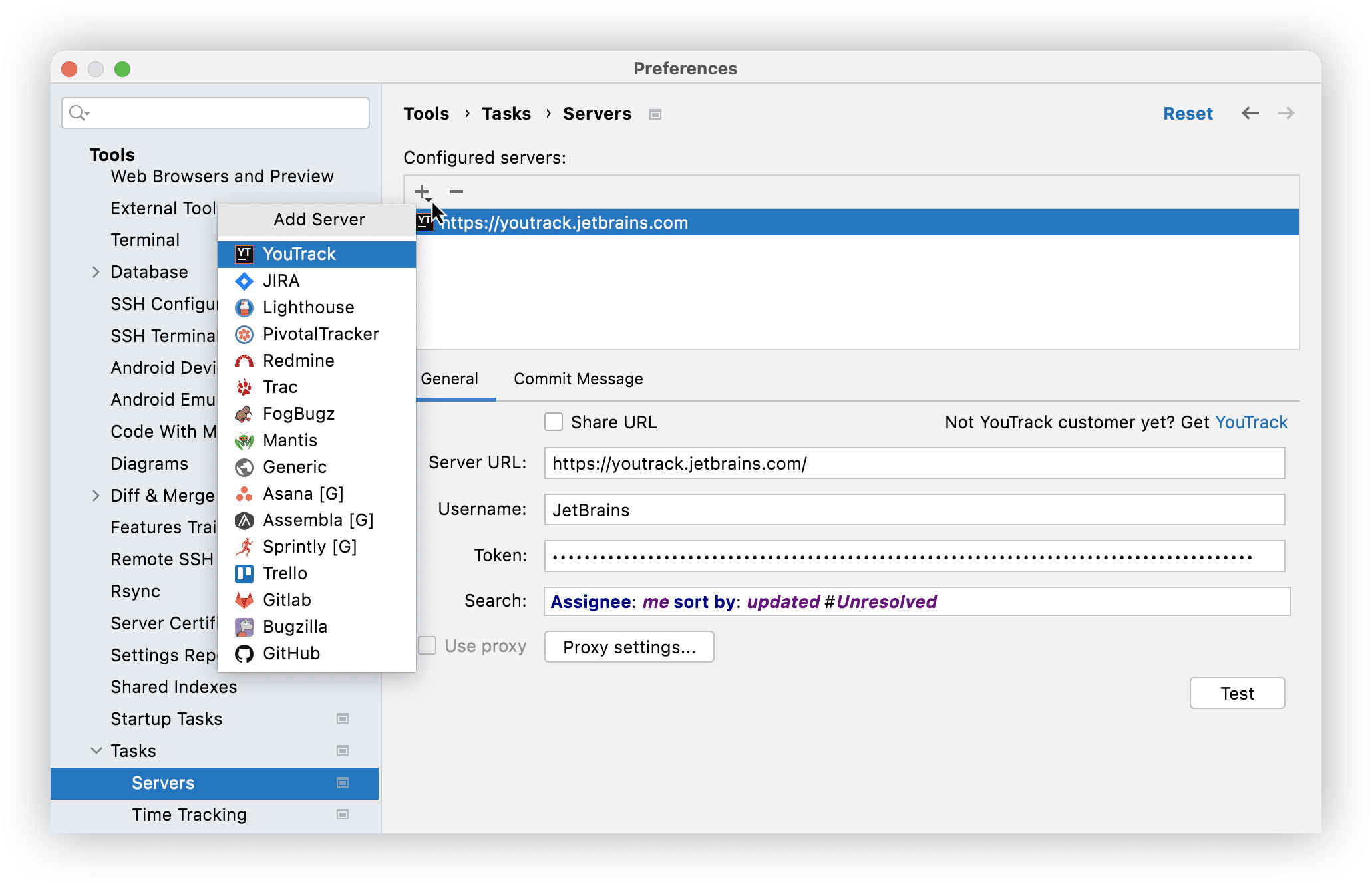Click the Test button
This screenshot has height=884, width=1372.
click(1236, 692)
